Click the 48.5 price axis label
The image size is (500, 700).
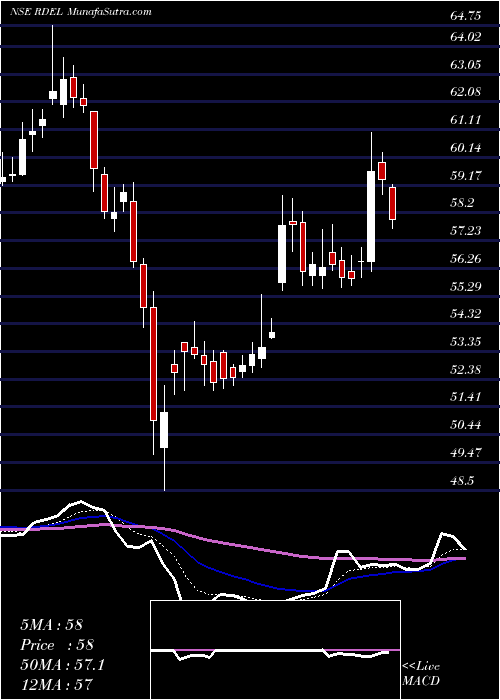click(462, 480)
